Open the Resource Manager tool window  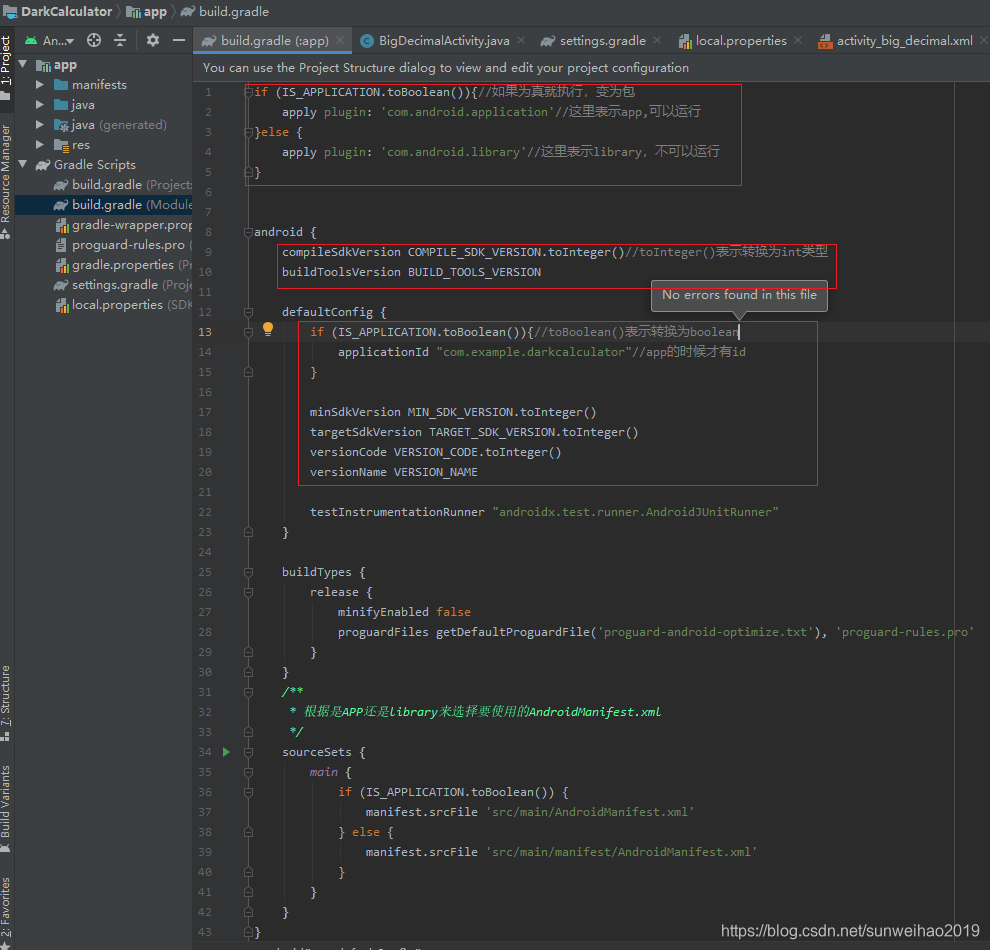6,182
